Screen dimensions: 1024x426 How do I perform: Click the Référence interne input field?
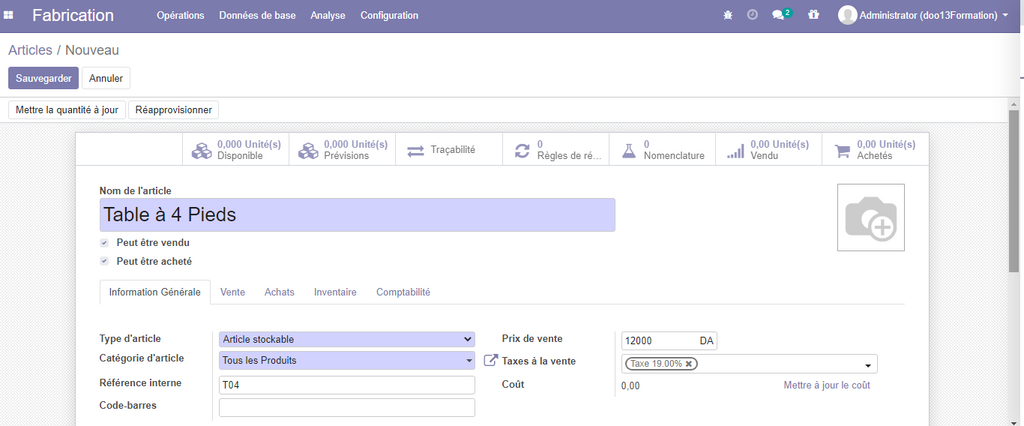346,385
